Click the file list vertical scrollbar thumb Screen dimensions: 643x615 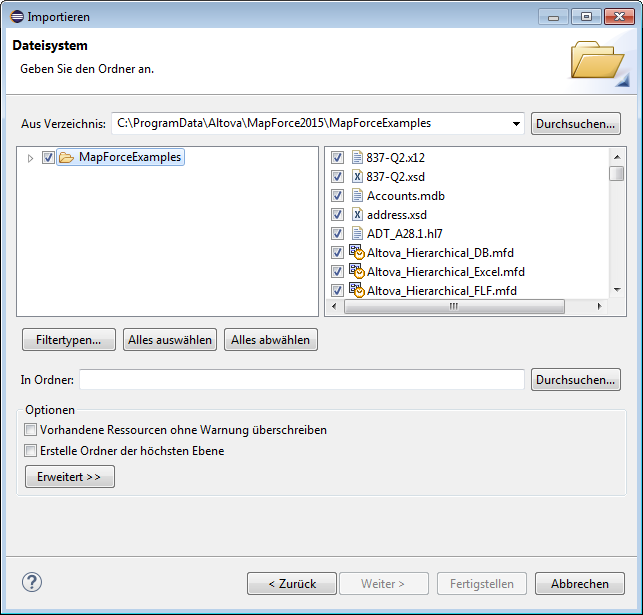(x=616, y=173)
